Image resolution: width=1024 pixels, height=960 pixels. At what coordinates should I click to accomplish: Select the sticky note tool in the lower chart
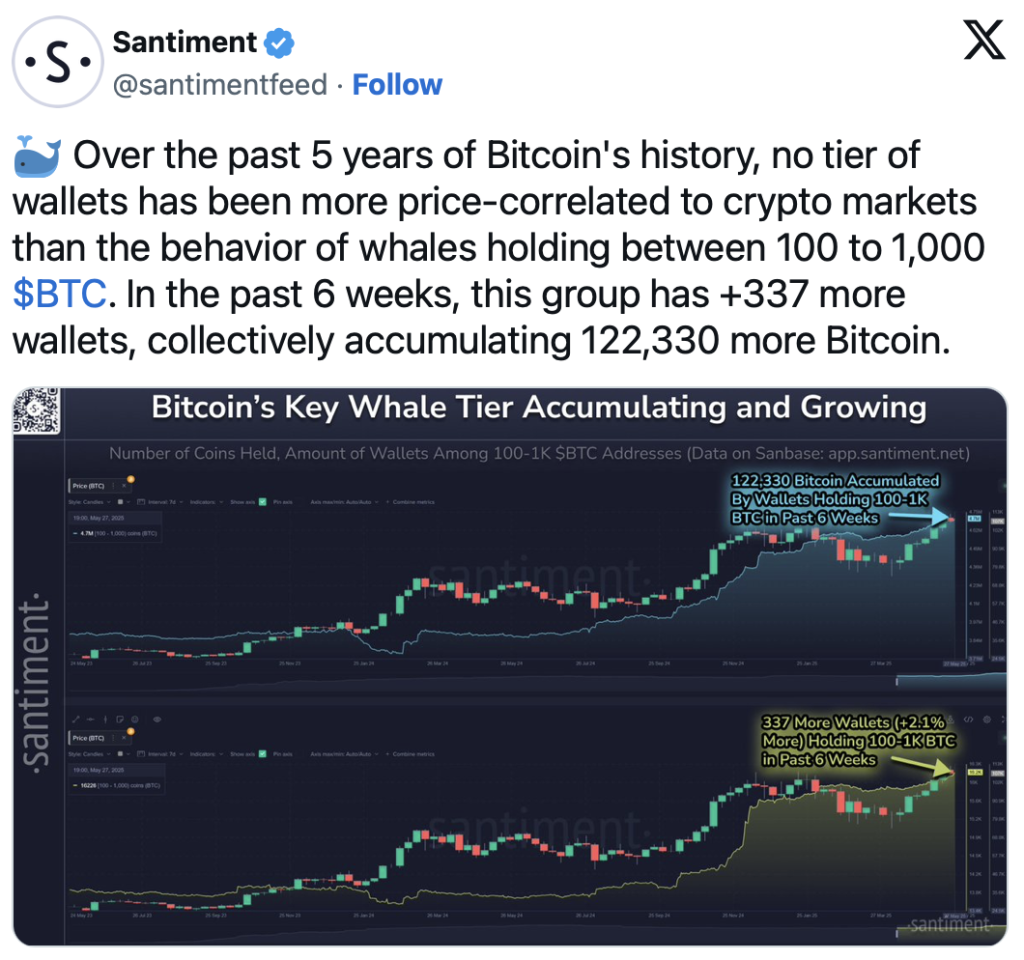point(120,719)
